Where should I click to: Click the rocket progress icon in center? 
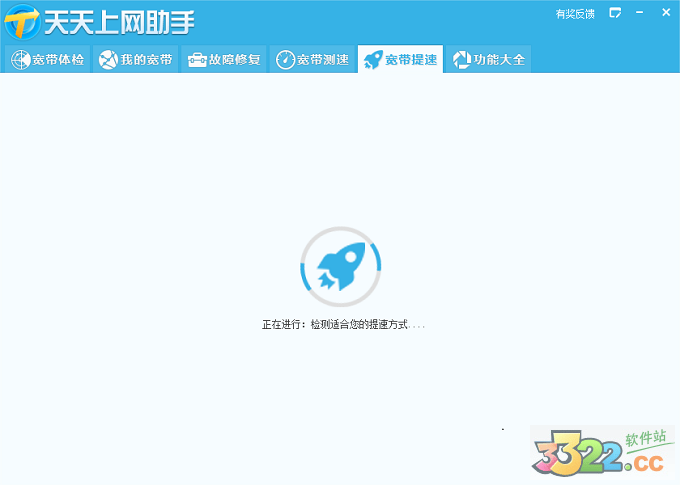pos(341,266)
